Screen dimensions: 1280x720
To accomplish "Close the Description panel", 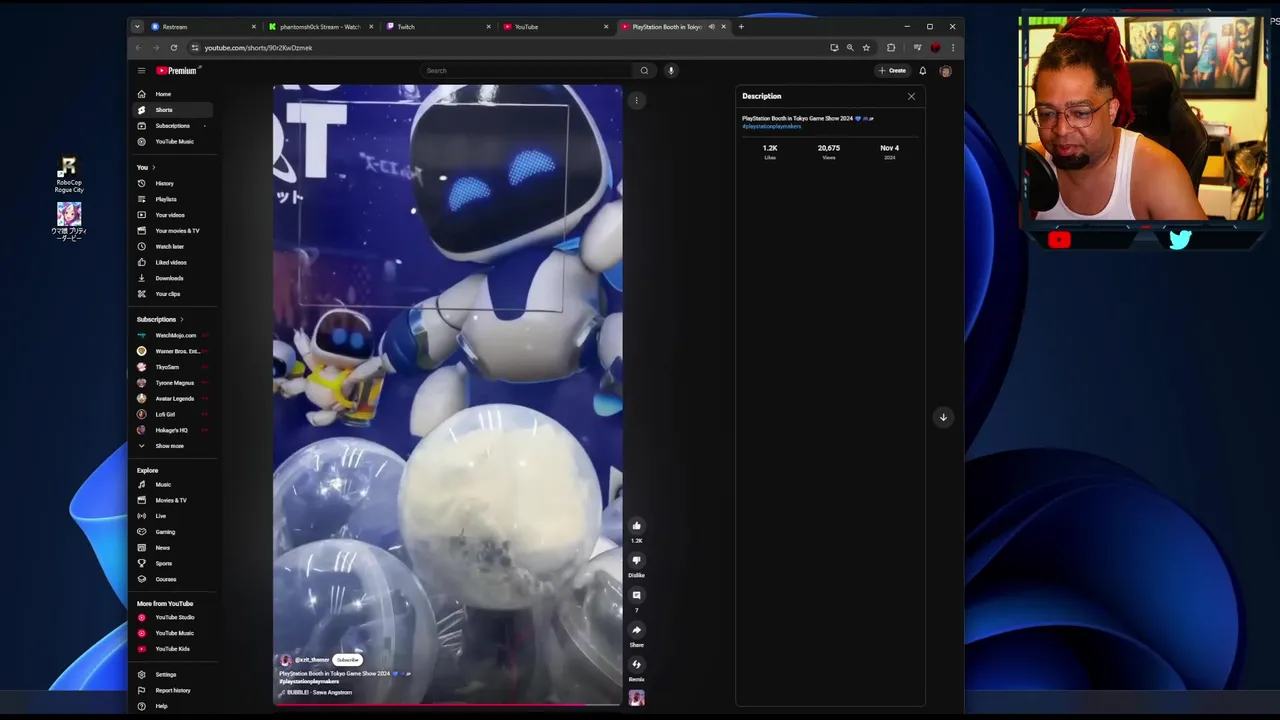I will click(x=911, y=96).
